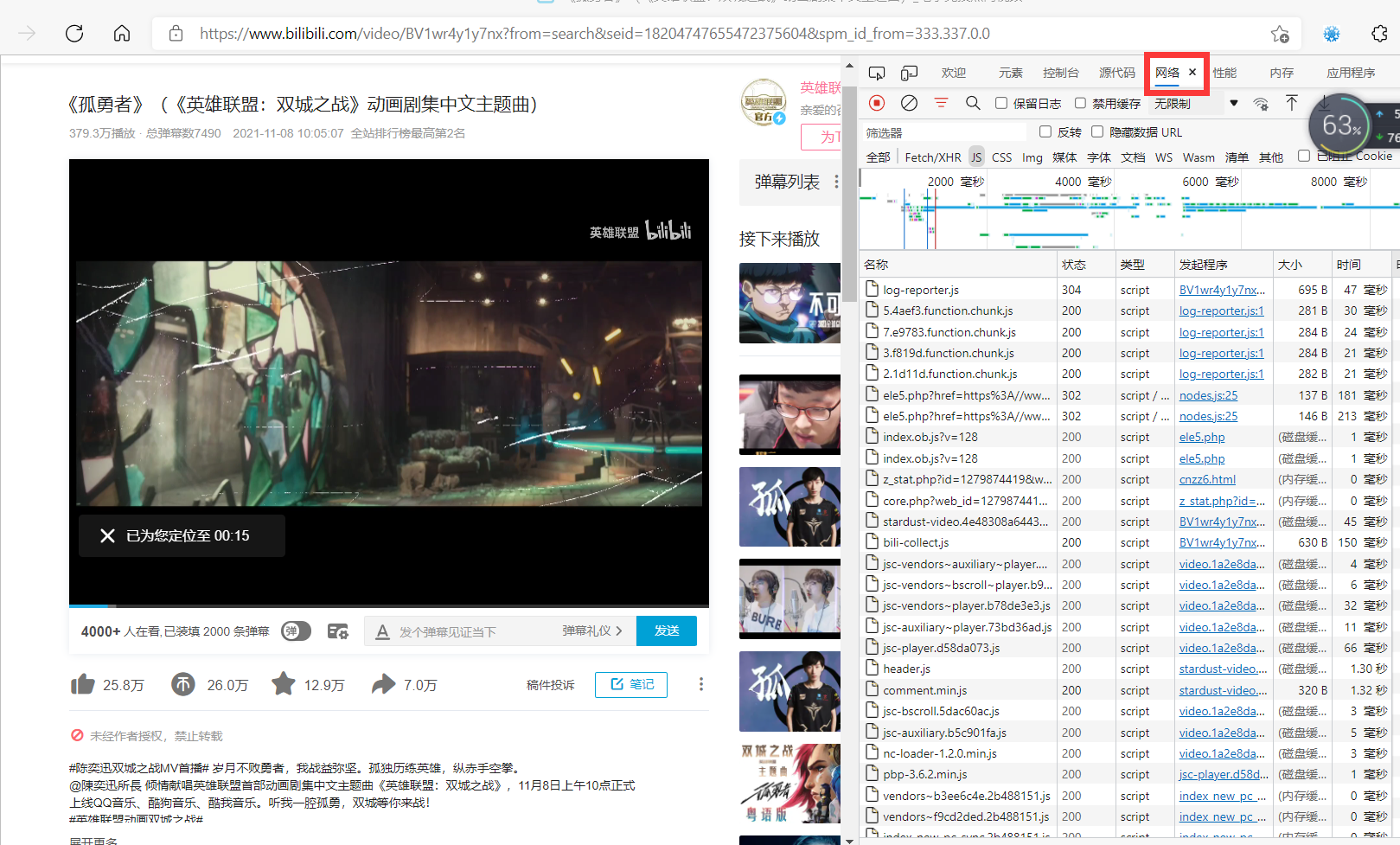Open danmaku list options dots
The height and width of the screenshot is (845, 1400).
(836, 182)
